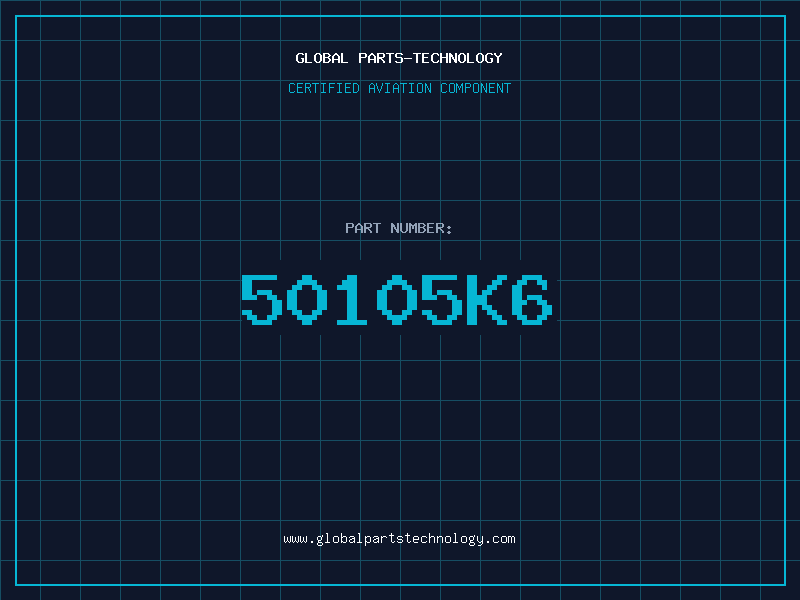Open the www.globalpartstechnology.com link
Screen dimensions: 800x600
click(399, 539)
